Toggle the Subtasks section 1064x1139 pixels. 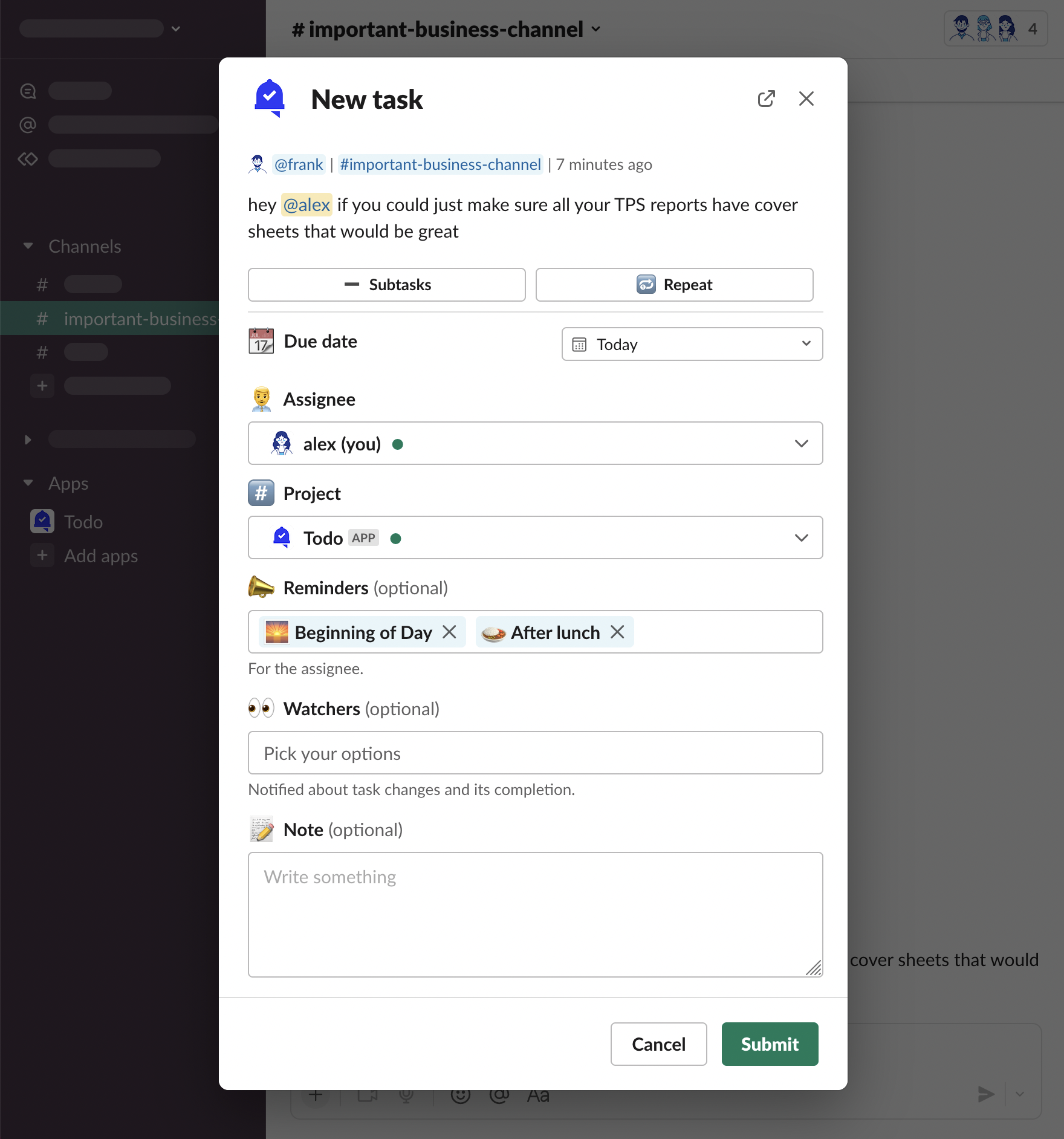pyautogui.click(x=387, y=285)
